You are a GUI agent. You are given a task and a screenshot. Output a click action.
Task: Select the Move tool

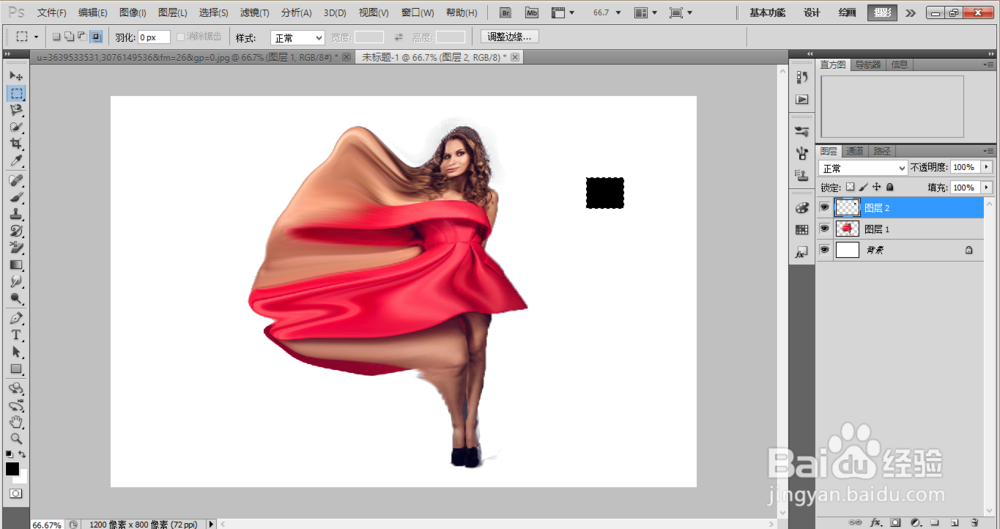tap(16, 76)
